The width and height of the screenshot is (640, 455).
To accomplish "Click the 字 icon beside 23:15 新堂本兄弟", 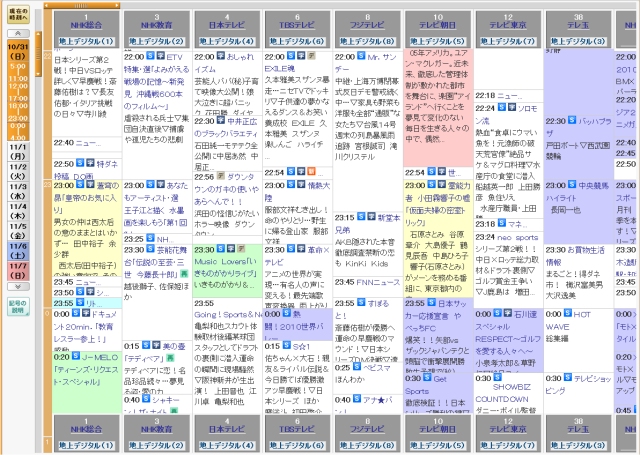I will pos(371,217).
